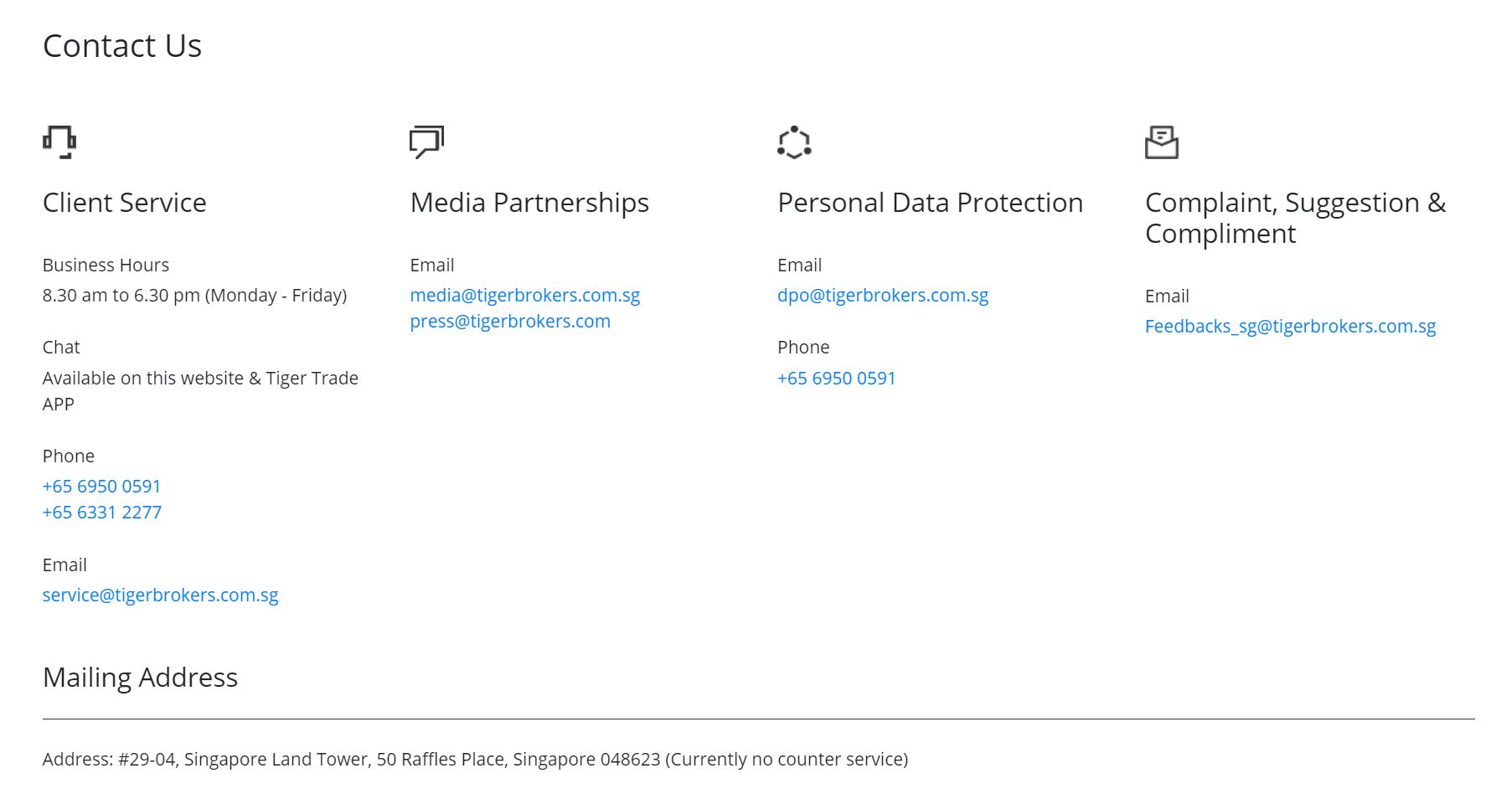This screenshot has height=794, width=1512.
Task: Click the Mailing Address heading
Action: pos(140,678)
